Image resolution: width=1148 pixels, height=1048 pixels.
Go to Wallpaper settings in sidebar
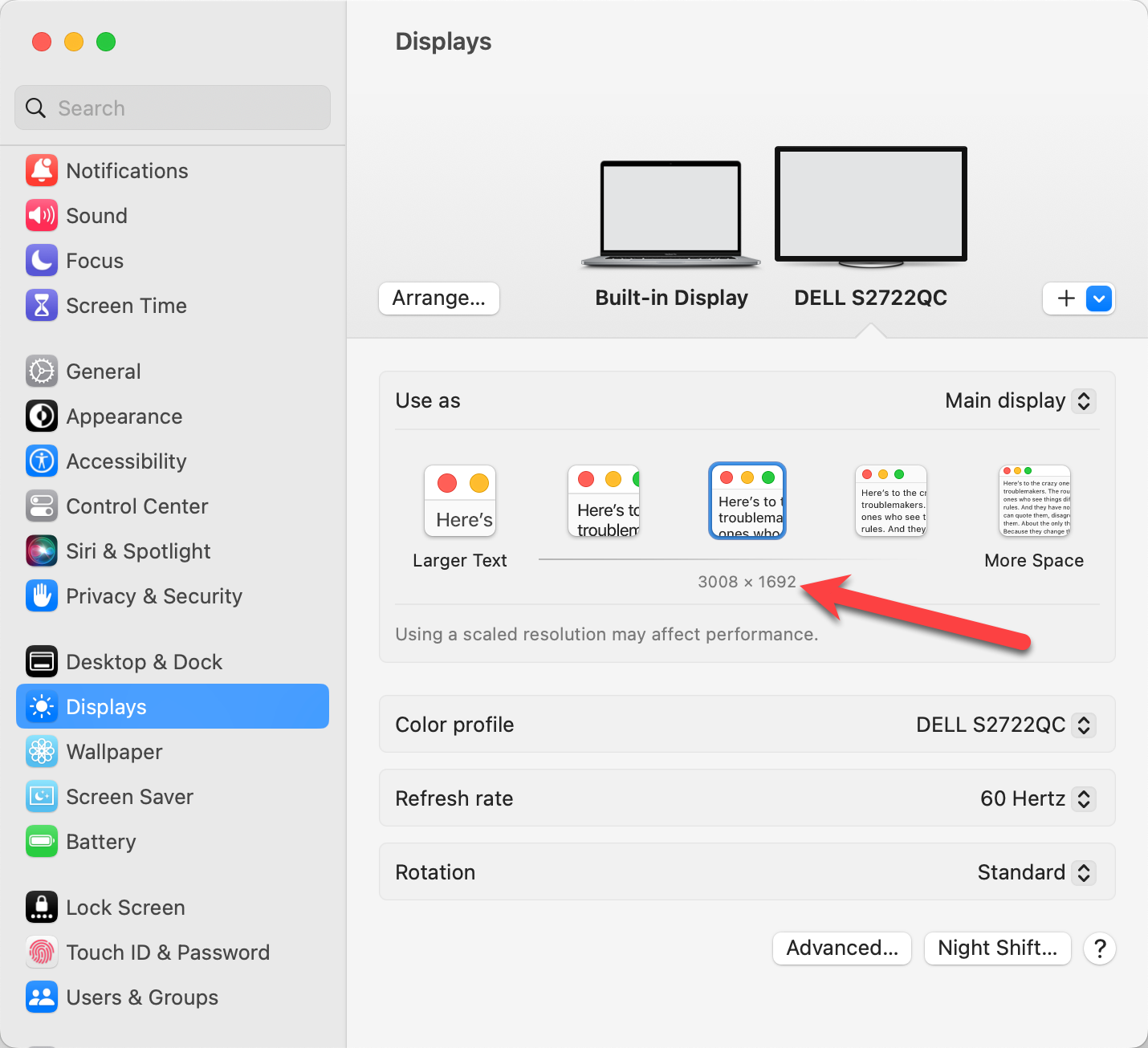tap(114, 752)
